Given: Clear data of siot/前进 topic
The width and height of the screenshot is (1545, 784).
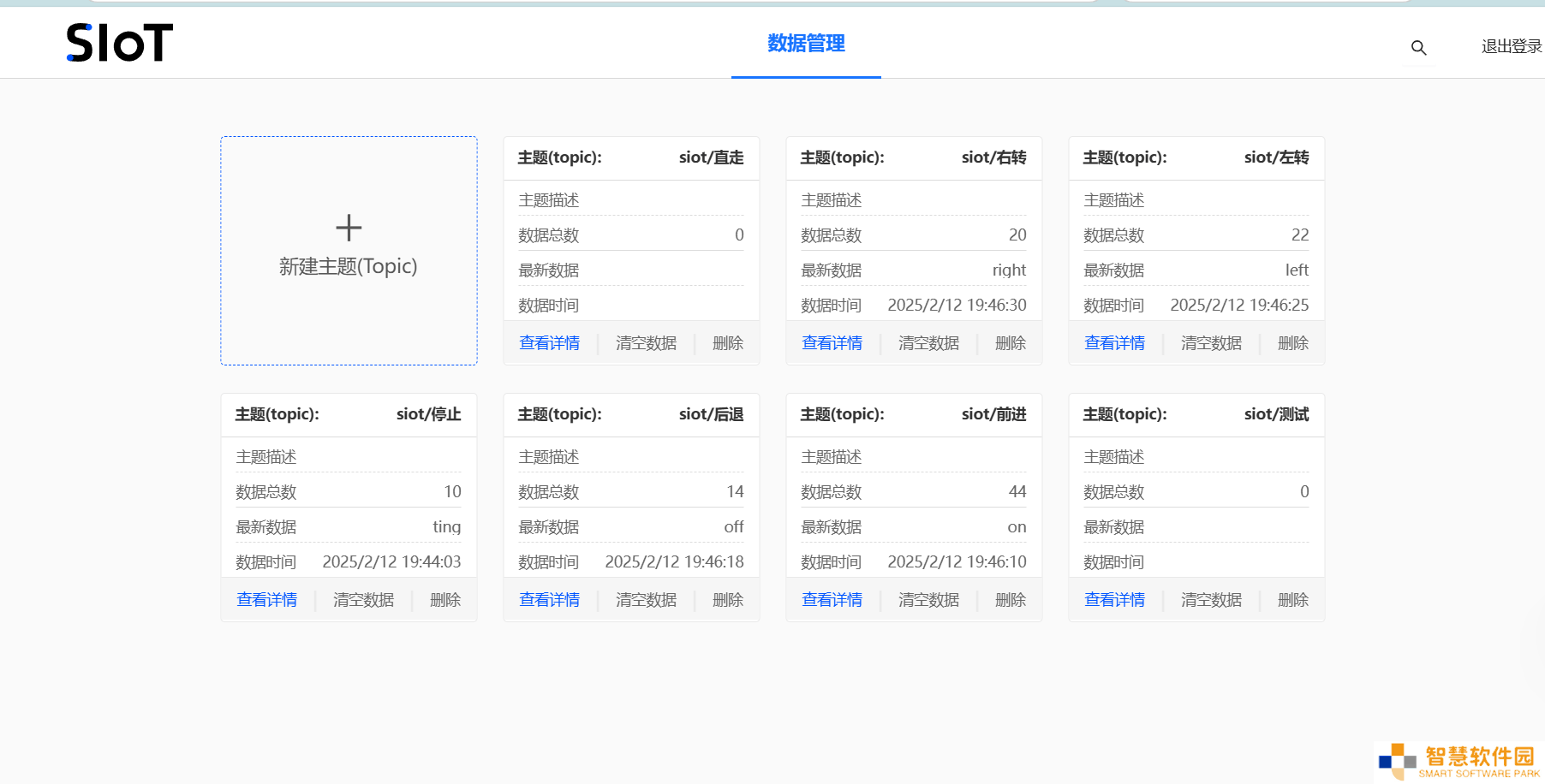Looking at the screenshot, I should coord(928,600).
